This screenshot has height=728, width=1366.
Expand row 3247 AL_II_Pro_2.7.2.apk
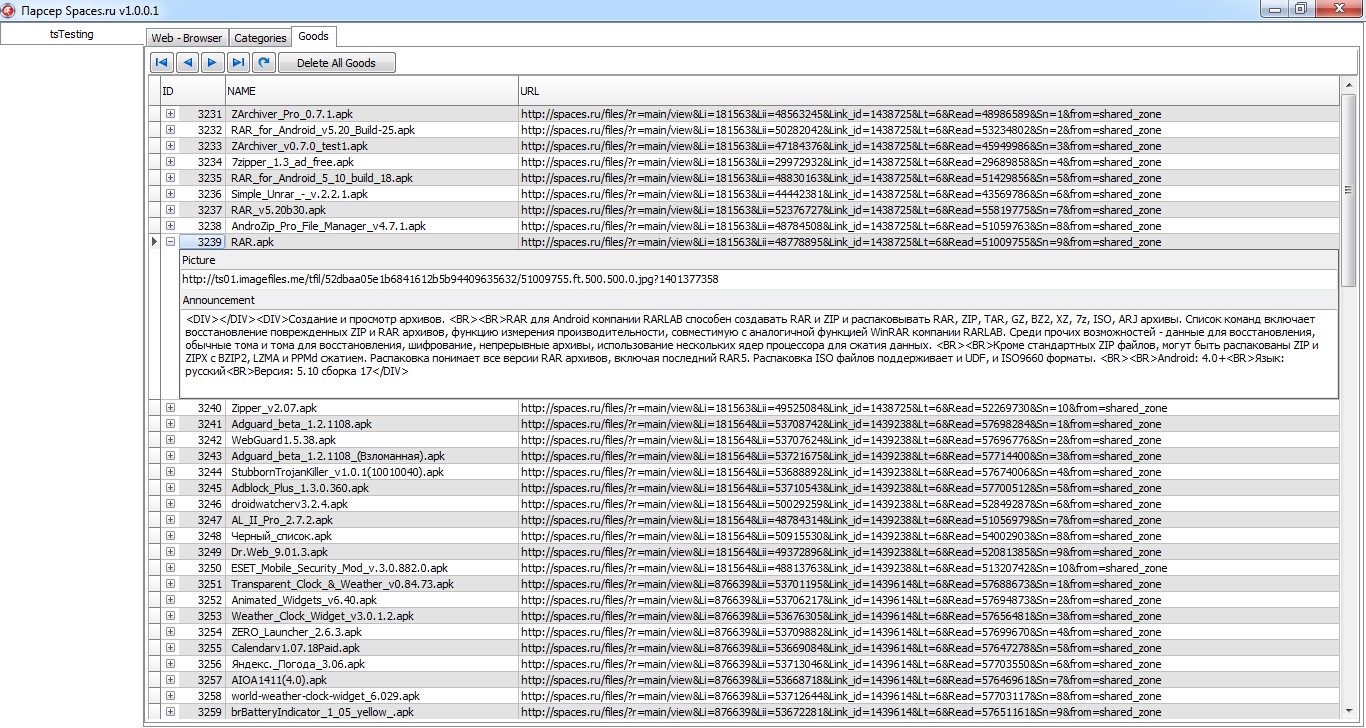(170, 520)
